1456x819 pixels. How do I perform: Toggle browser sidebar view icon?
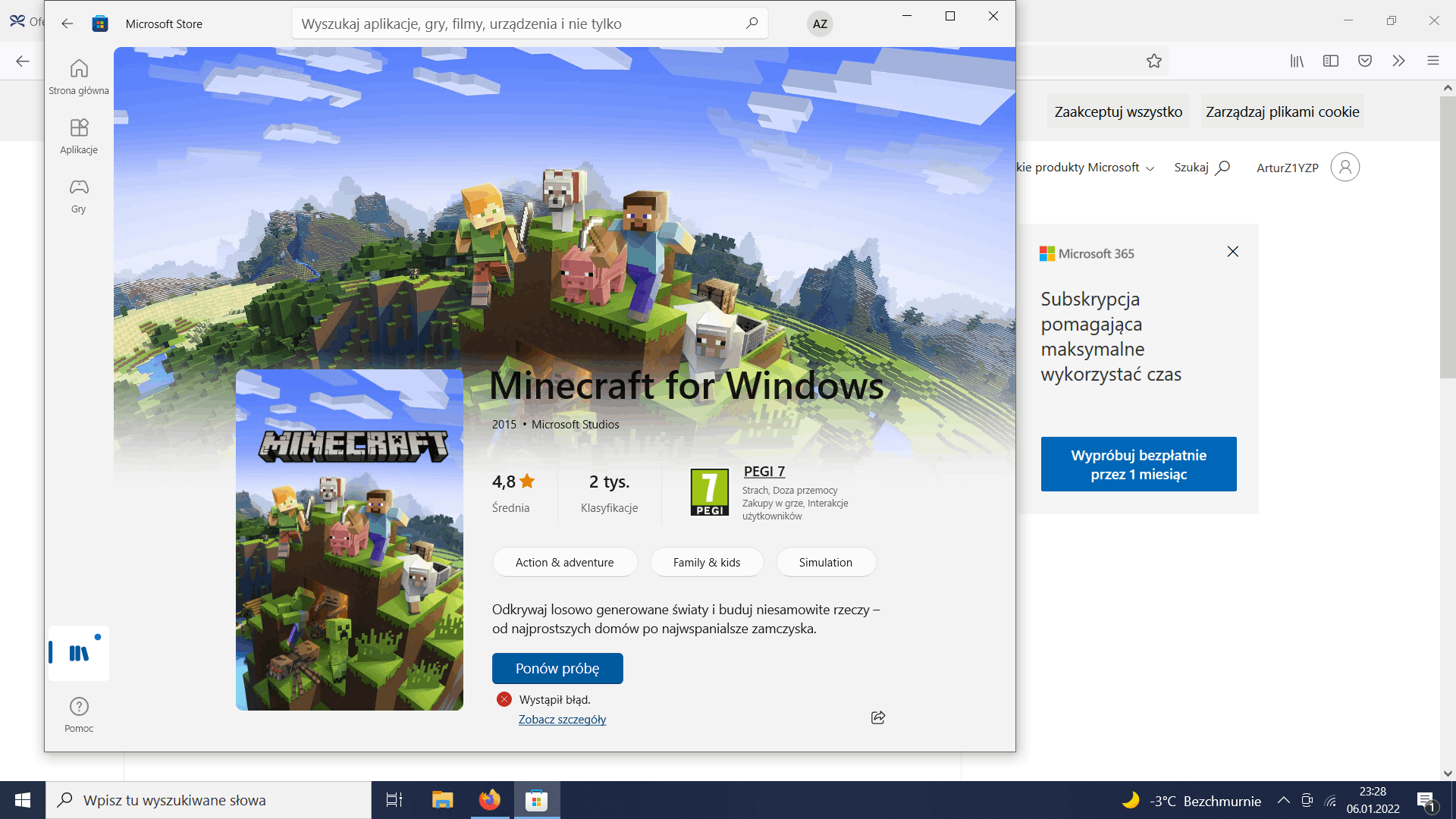pyautogui.click(x=1331, y=61)
